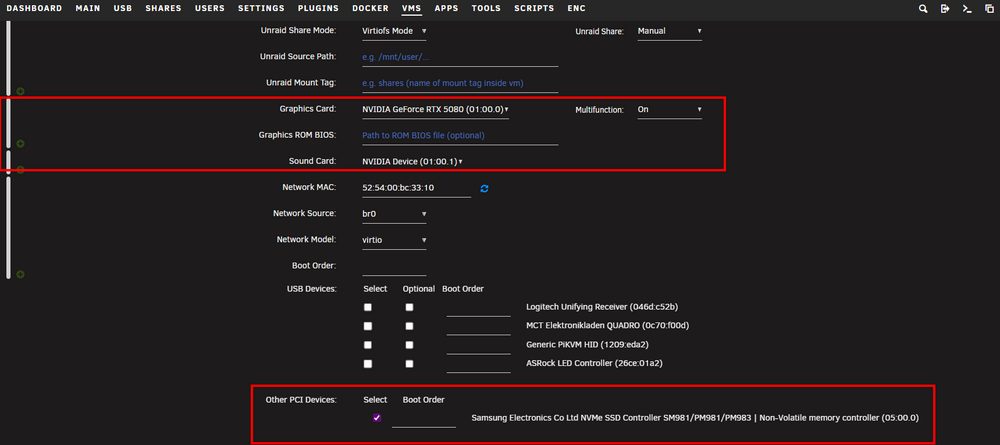
Task: Check Select for Generic PiKVM HID
Action: point(368,345)
